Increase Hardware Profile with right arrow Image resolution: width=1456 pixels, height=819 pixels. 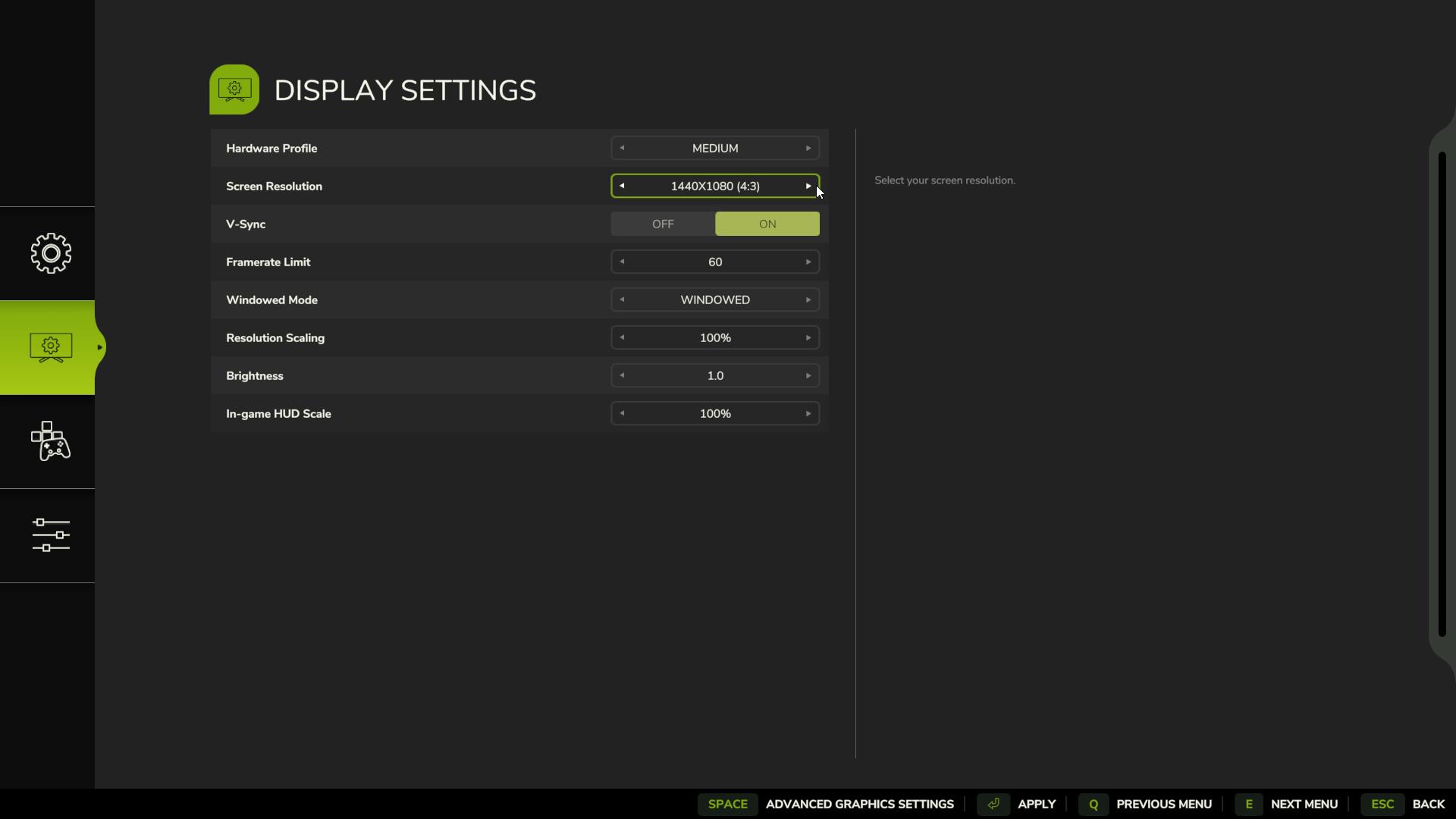(x=808, y=148)
